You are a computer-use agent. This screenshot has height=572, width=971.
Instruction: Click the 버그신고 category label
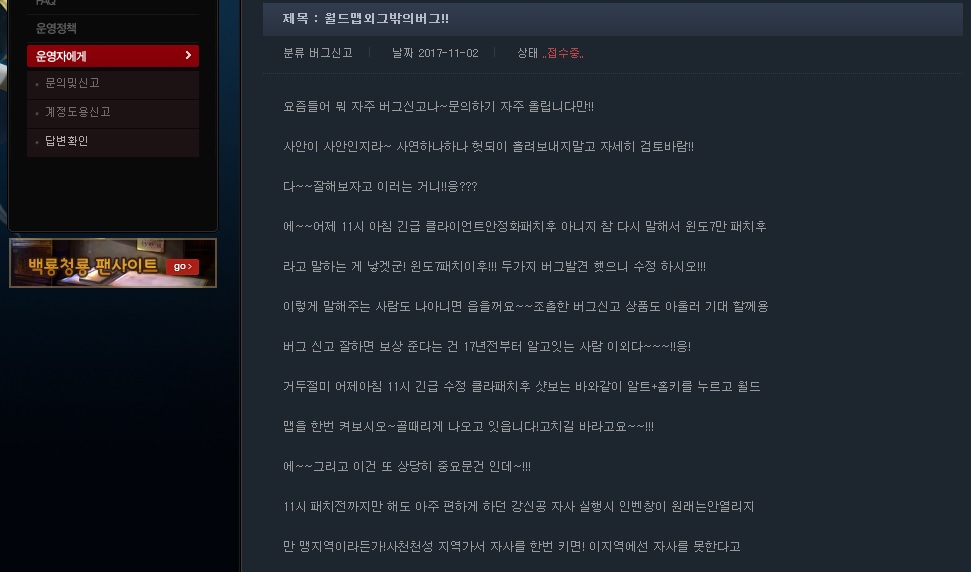331,53
